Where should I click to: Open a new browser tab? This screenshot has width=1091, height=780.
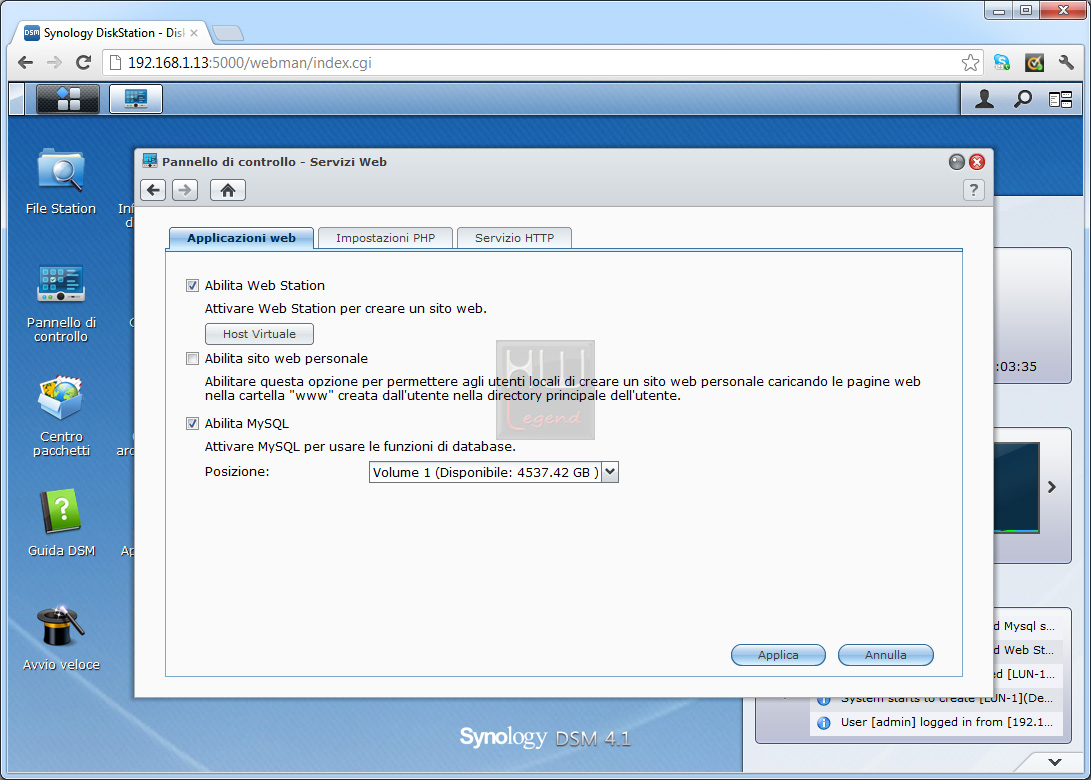coord(228,33)
